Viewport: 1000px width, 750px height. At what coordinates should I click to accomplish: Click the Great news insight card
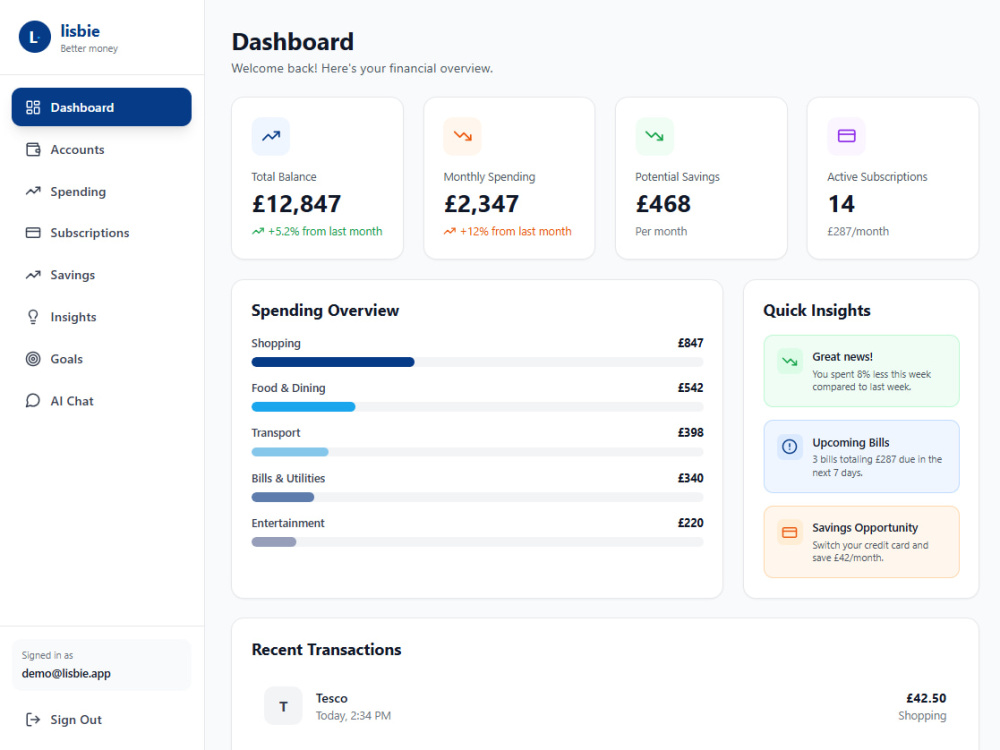[x=861, y=371]
